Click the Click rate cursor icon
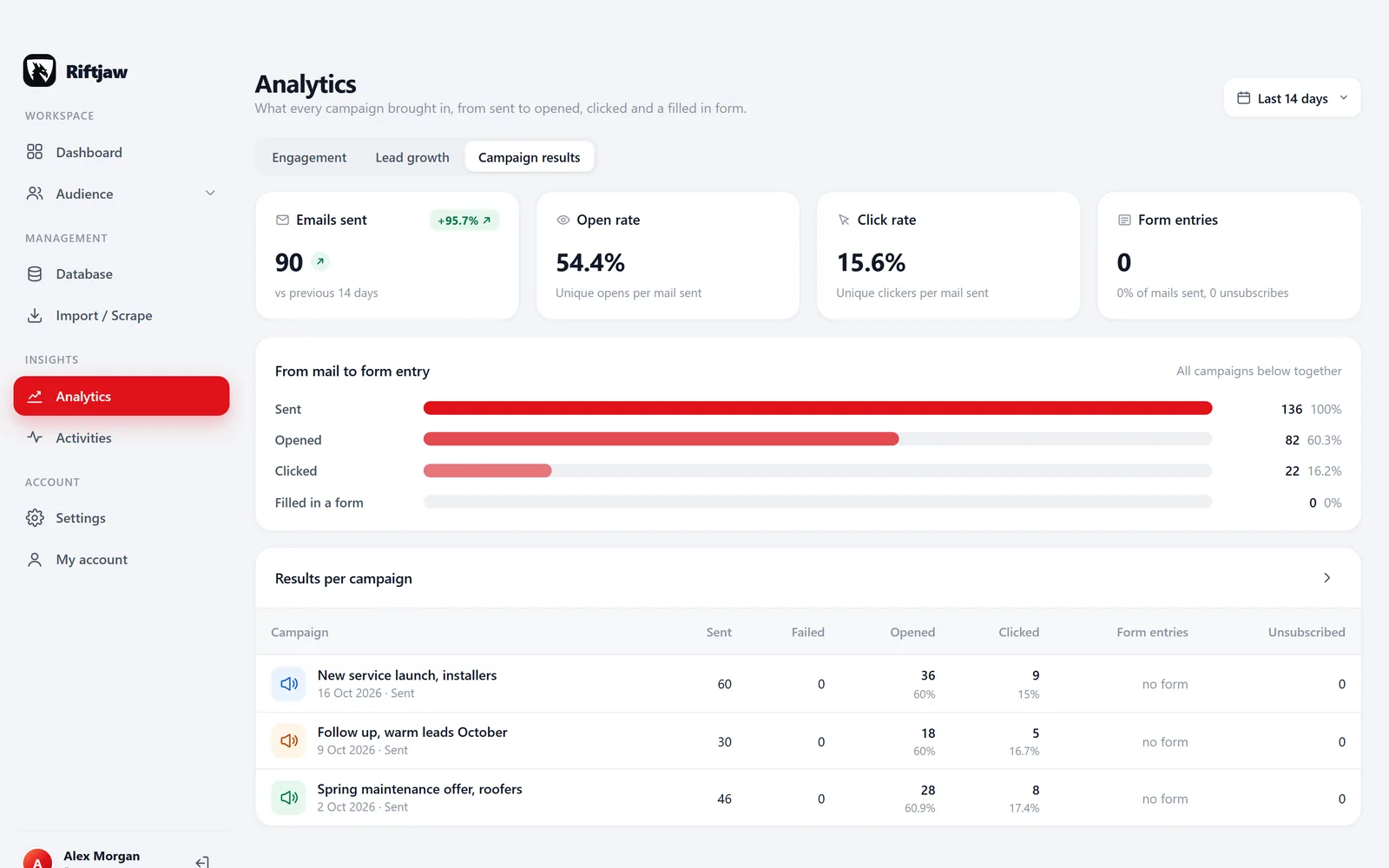 point(844,220)
